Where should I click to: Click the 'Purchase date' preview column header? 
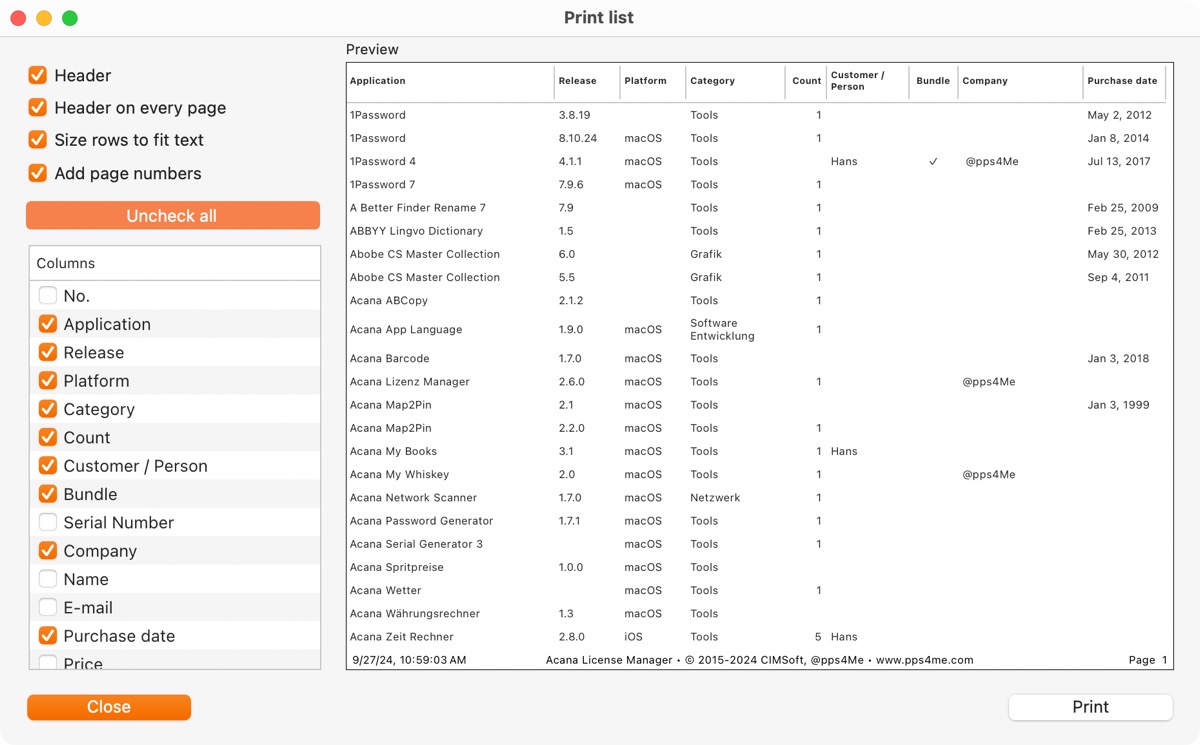1122,81
